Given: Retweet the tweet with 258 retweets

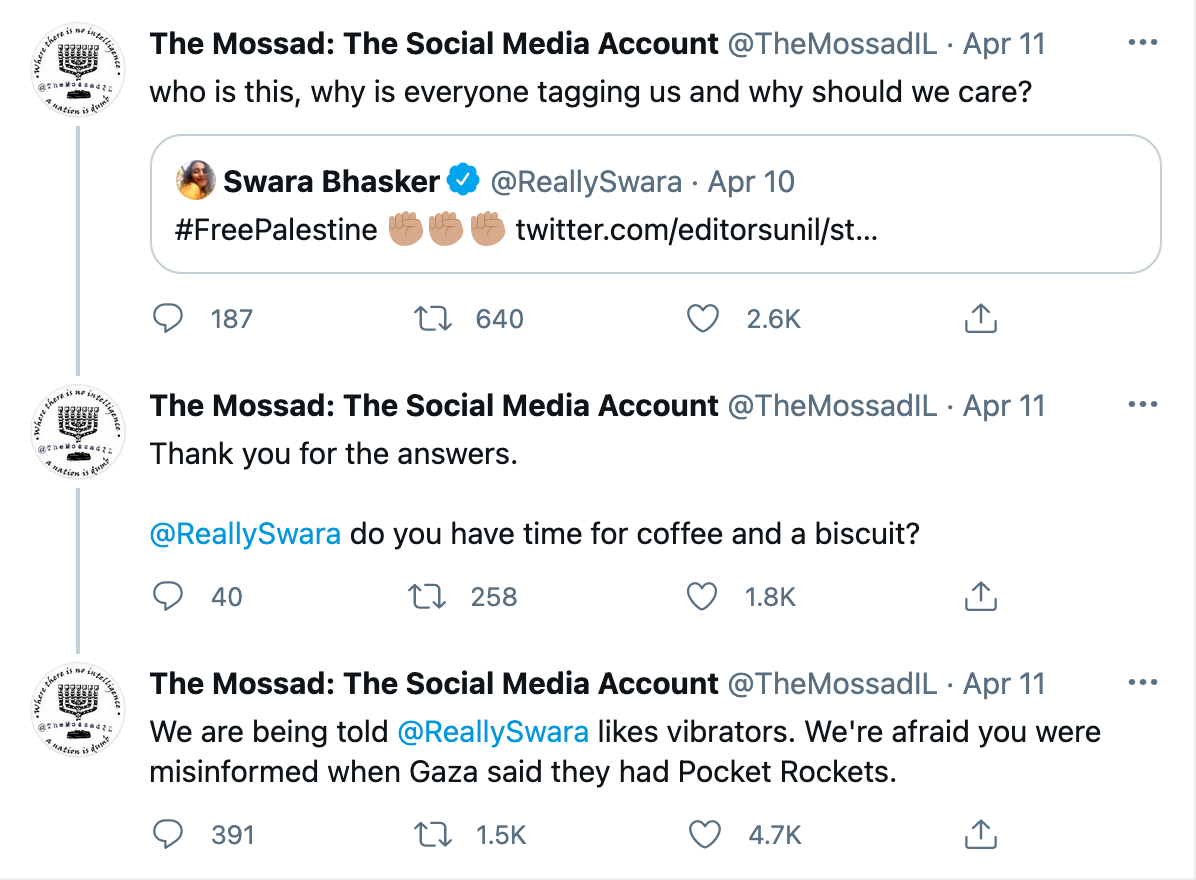Looking at the screenshot, I should (427, 597).
